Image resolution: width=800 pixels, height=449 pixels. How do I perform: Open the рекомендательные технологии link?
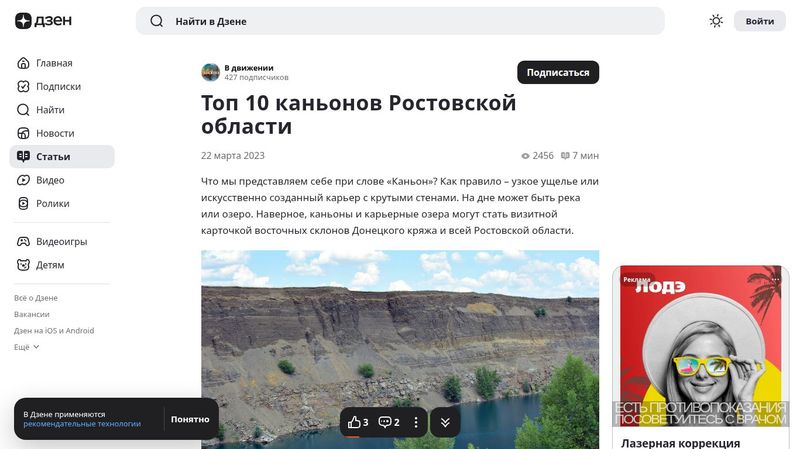(82, 424)
